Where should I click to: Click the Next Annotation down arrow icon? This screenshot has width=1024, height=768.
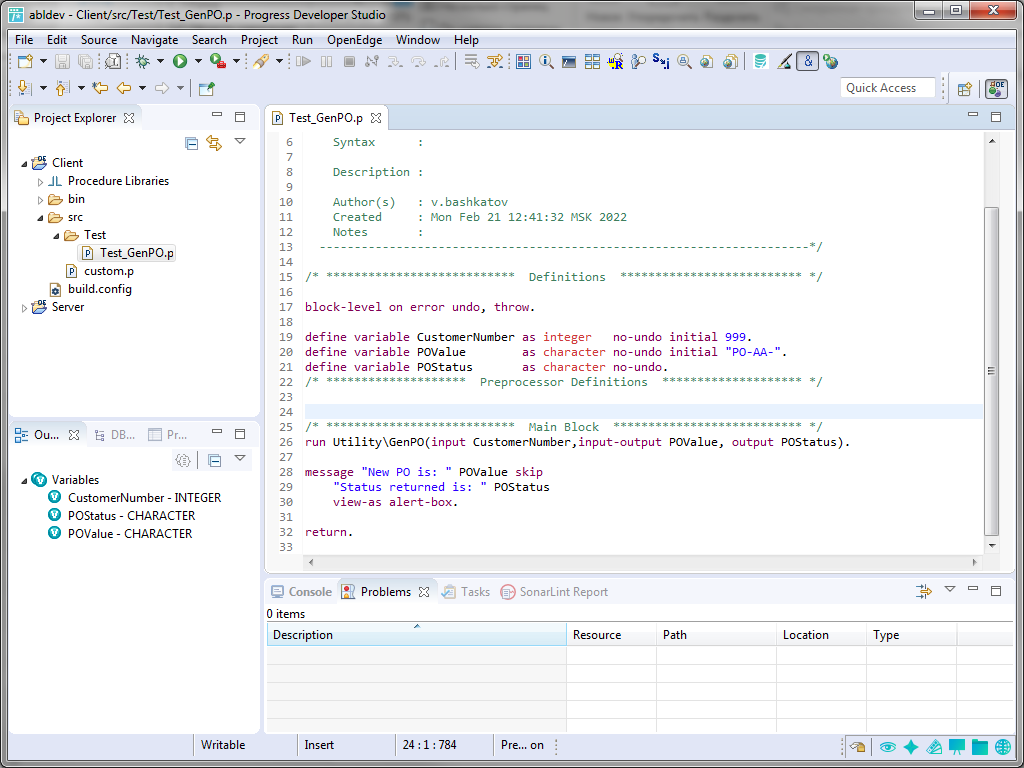[25, 88]
